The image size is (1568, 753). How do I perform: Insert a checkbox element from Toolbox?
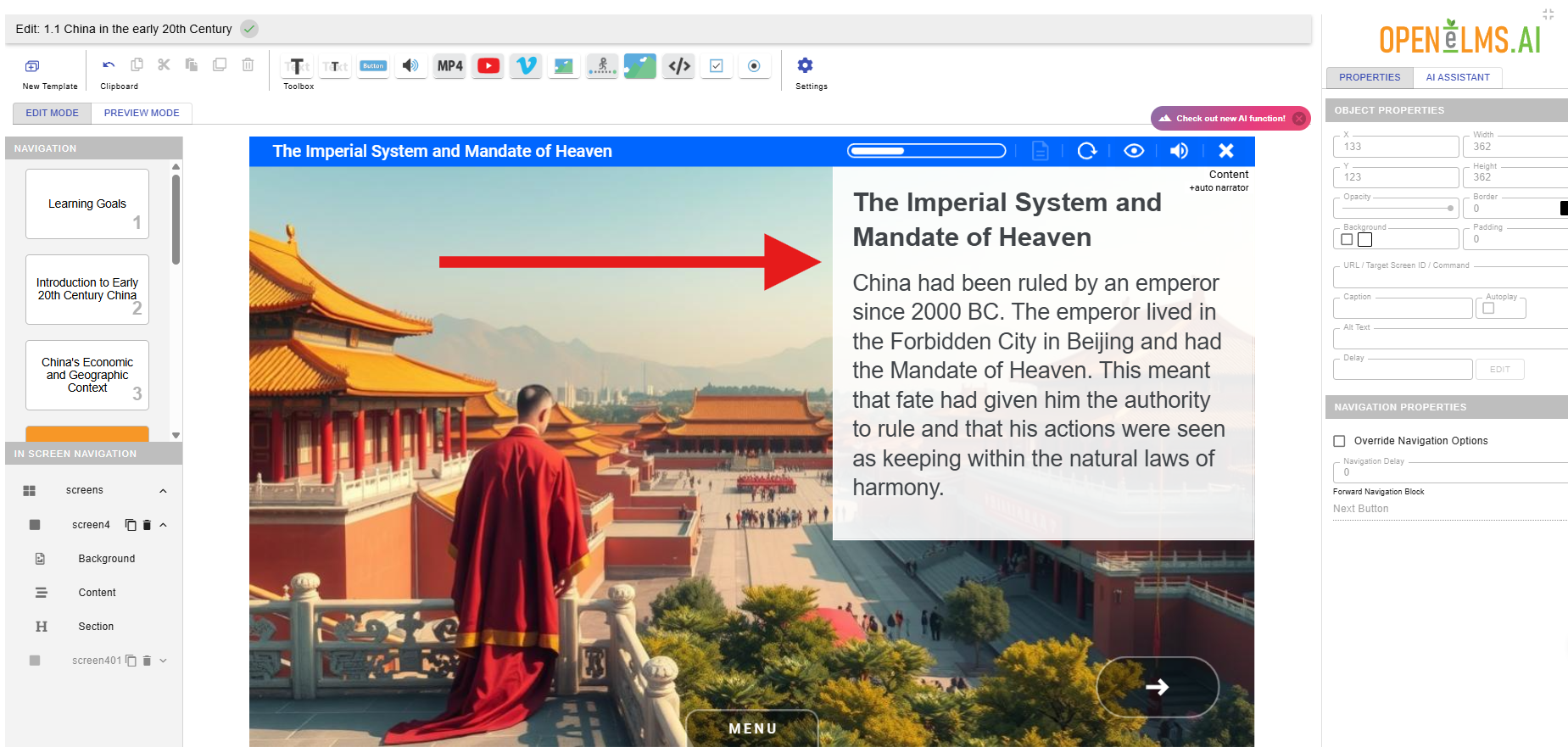point(717,65)
